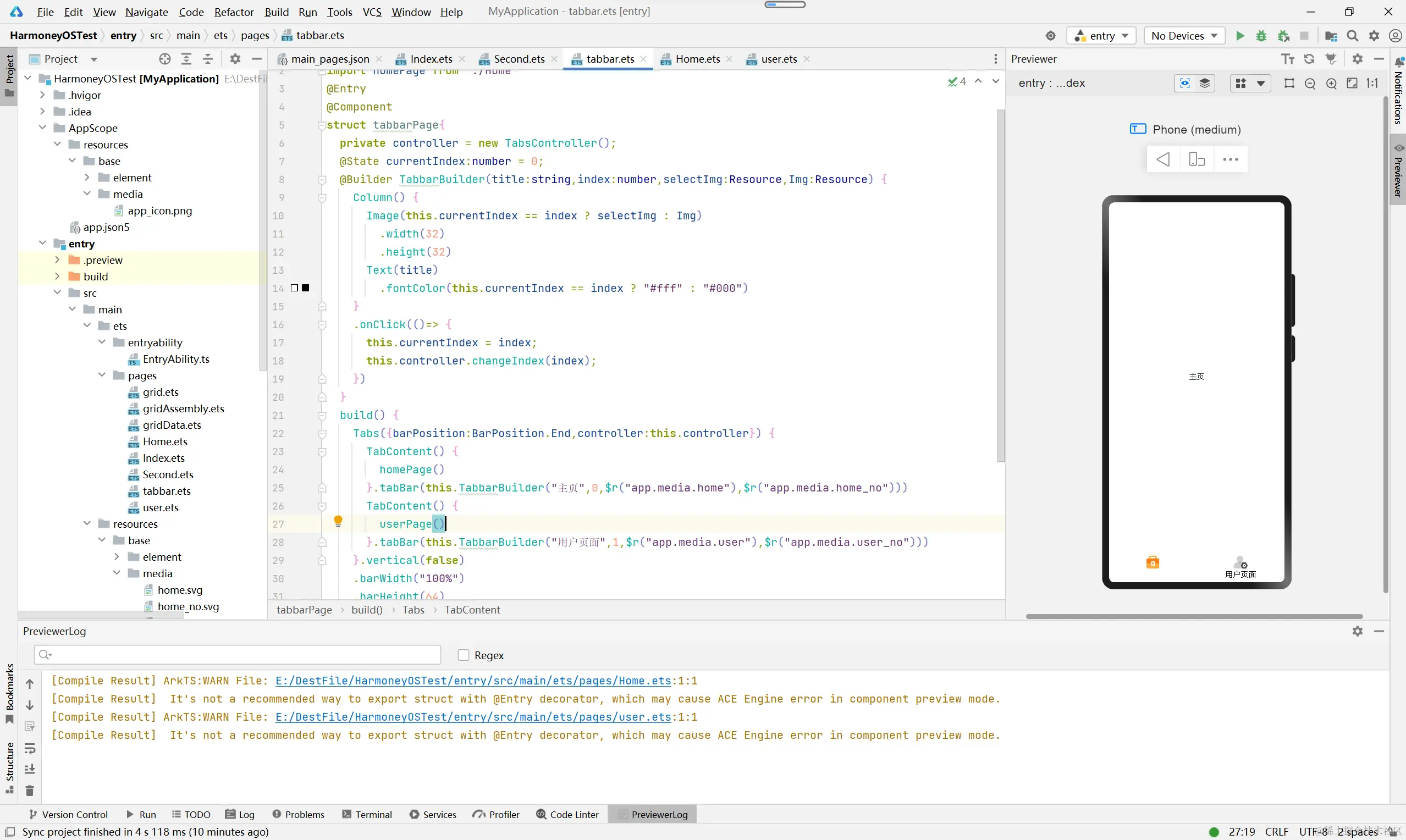Click the lightbulb quick-fix icon on line 27
This screenshot has height=840, width=1406.
tap(338, 521)
